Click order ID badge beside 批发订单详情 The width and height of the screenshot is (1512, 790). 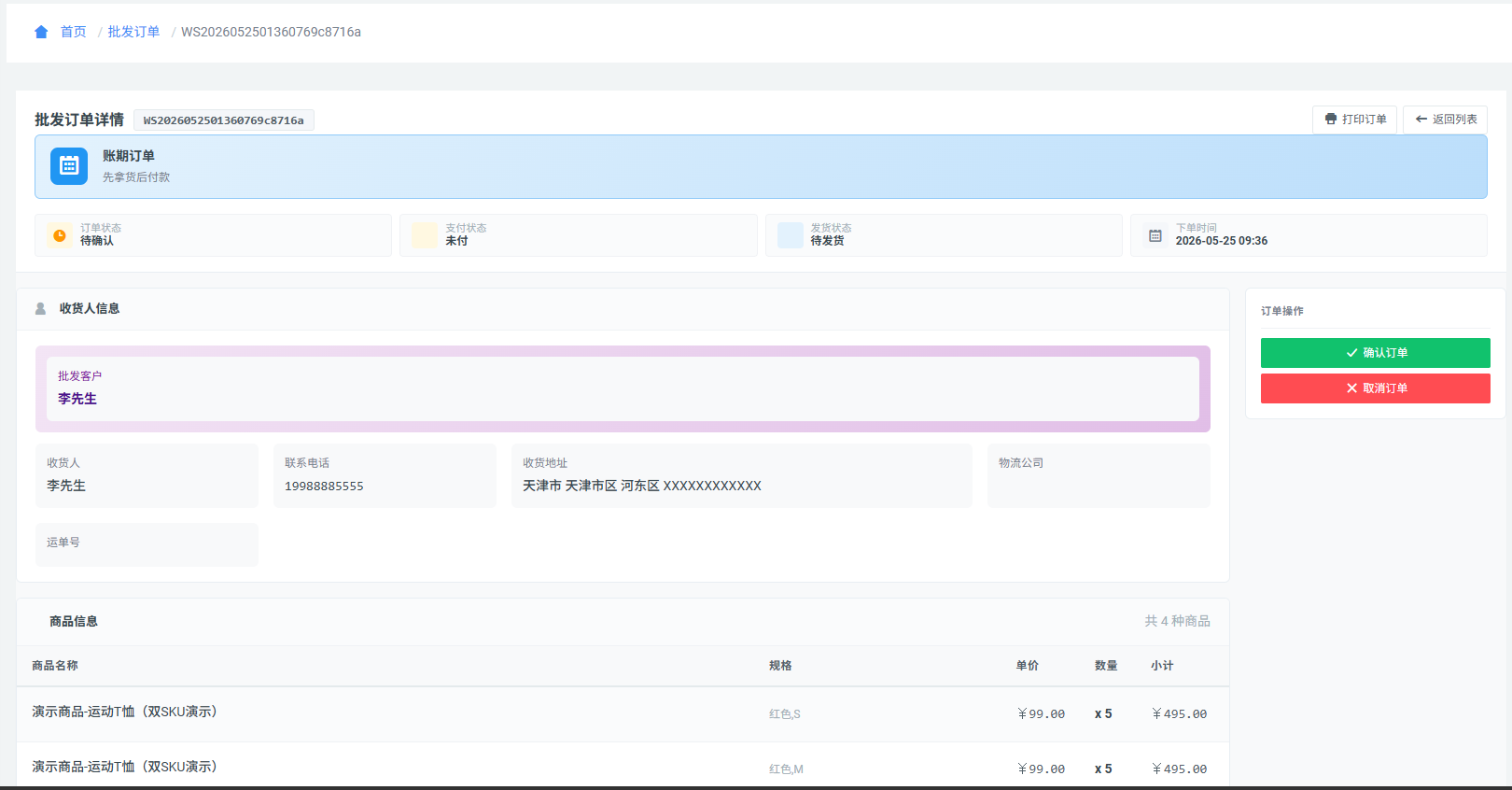[x=224, y=120]
